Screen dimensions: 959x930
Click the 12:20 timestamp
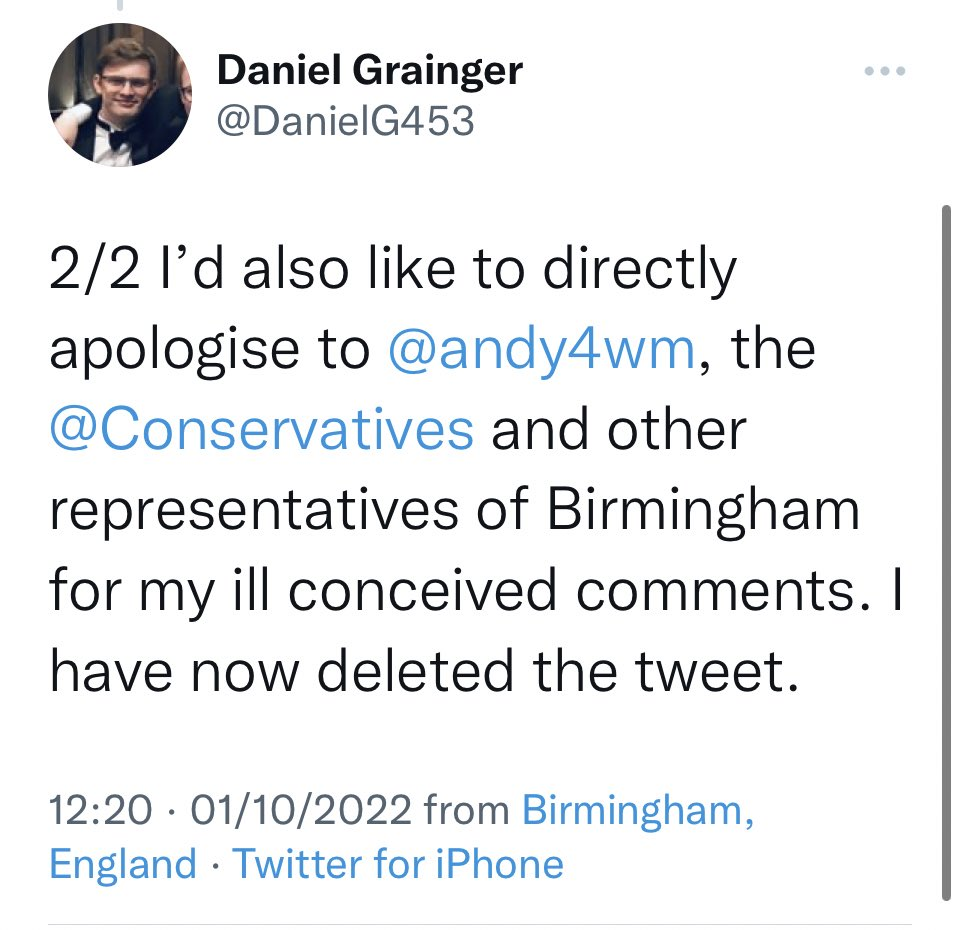(x=99, y=810)
